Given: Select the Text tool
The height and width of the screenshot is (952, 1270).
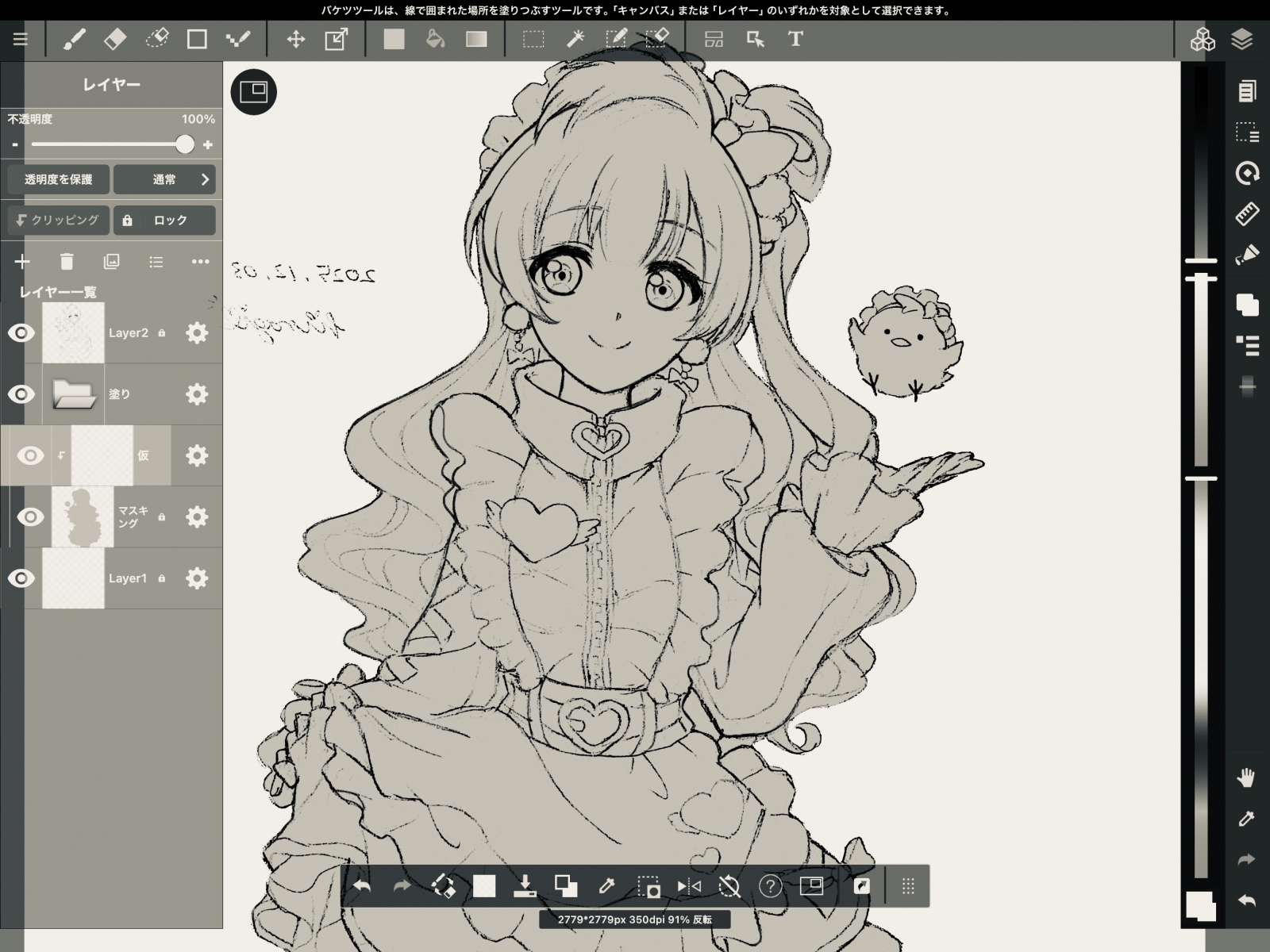Looking at the screenshot, I should pyautogui.click(x=795, y=39).
